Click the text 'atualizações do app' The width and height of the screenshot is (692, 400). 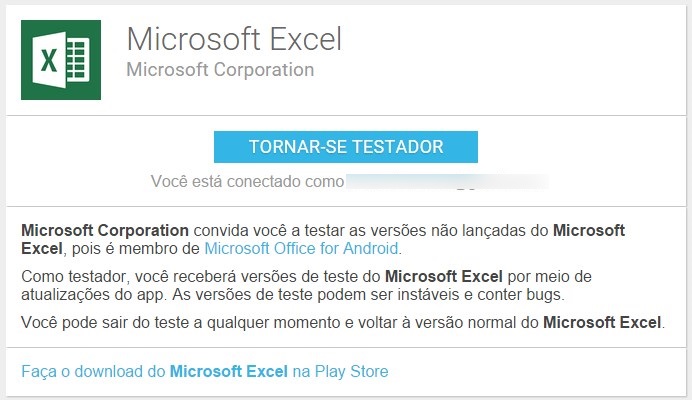pos(93,294)
